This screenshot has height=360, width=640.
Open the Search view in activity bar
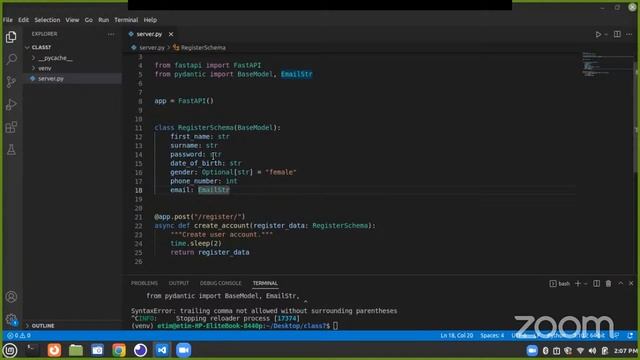coord(11,59)
